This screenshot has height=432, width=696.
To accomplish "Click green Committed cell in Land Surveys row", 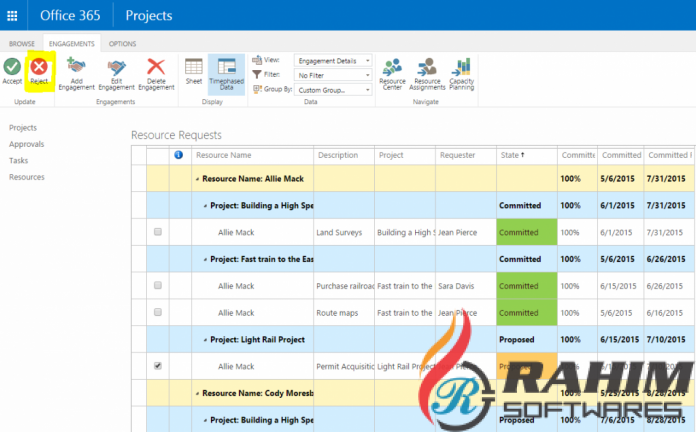I will (x=527, y=232).
